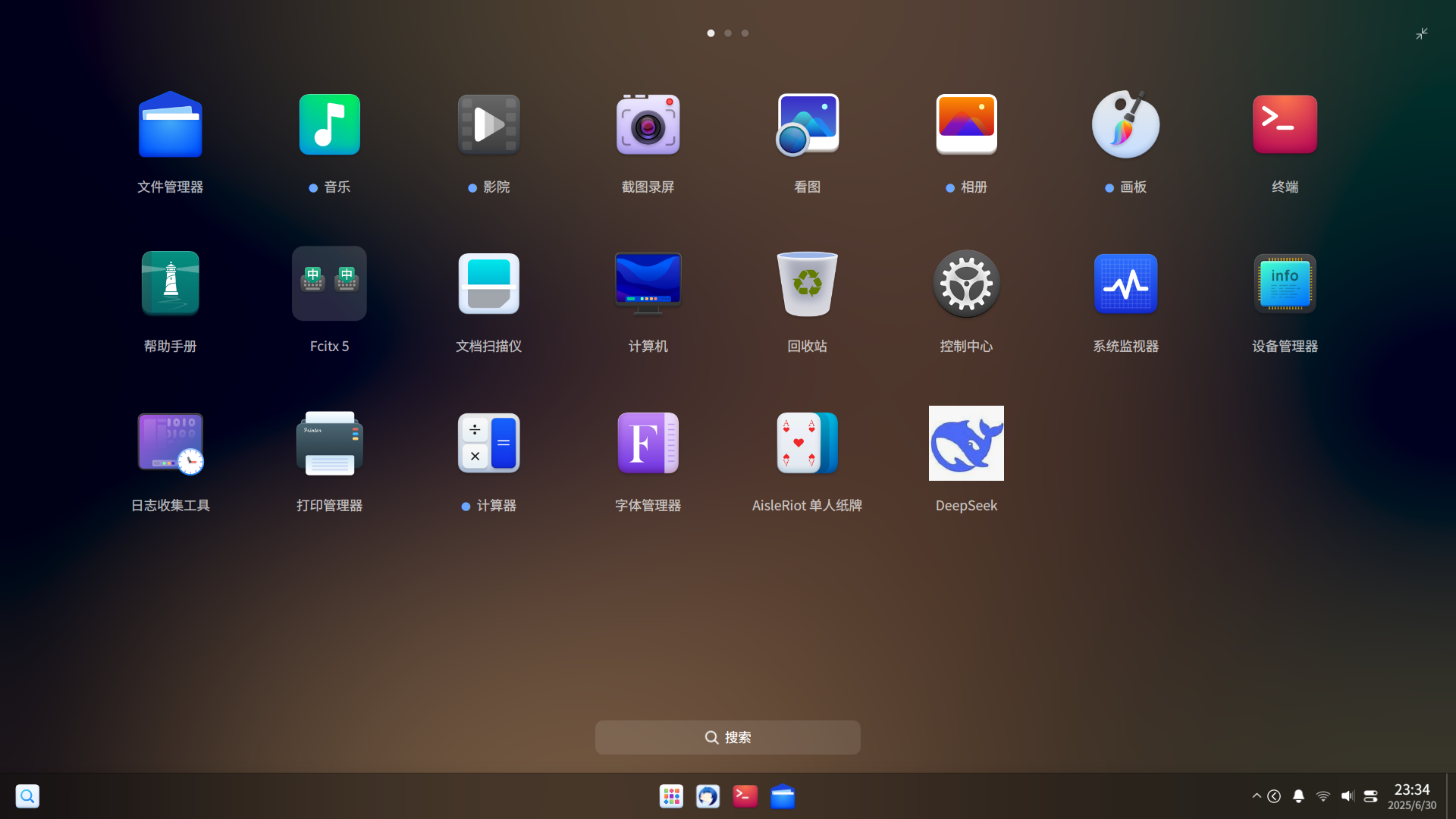Viewport: 1456px width, 819px height.
Task: Open the DeepSeek app
Action: [x=966, y=443]
